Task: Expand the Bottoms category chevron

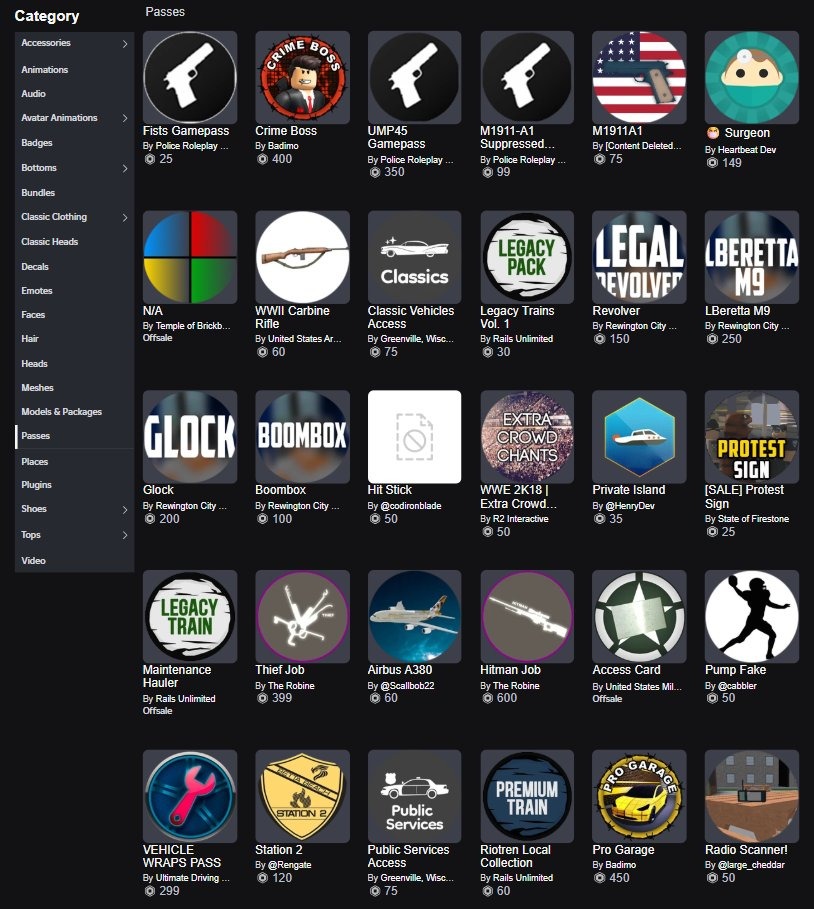Action: pyautogui.click(x=125, y=168)
